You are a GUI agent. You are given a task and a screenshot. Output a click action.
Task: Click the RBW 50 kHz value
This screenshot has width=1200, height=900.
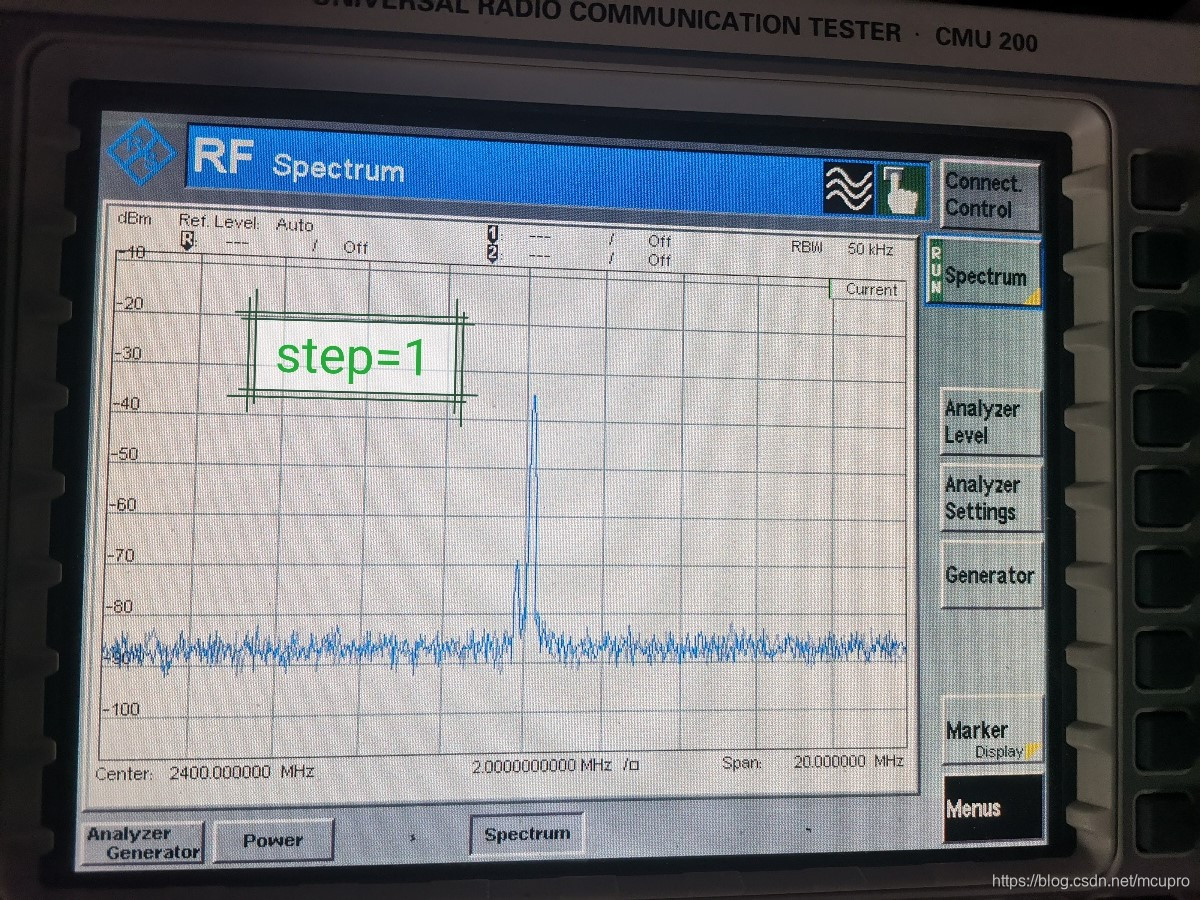(870, 248)
